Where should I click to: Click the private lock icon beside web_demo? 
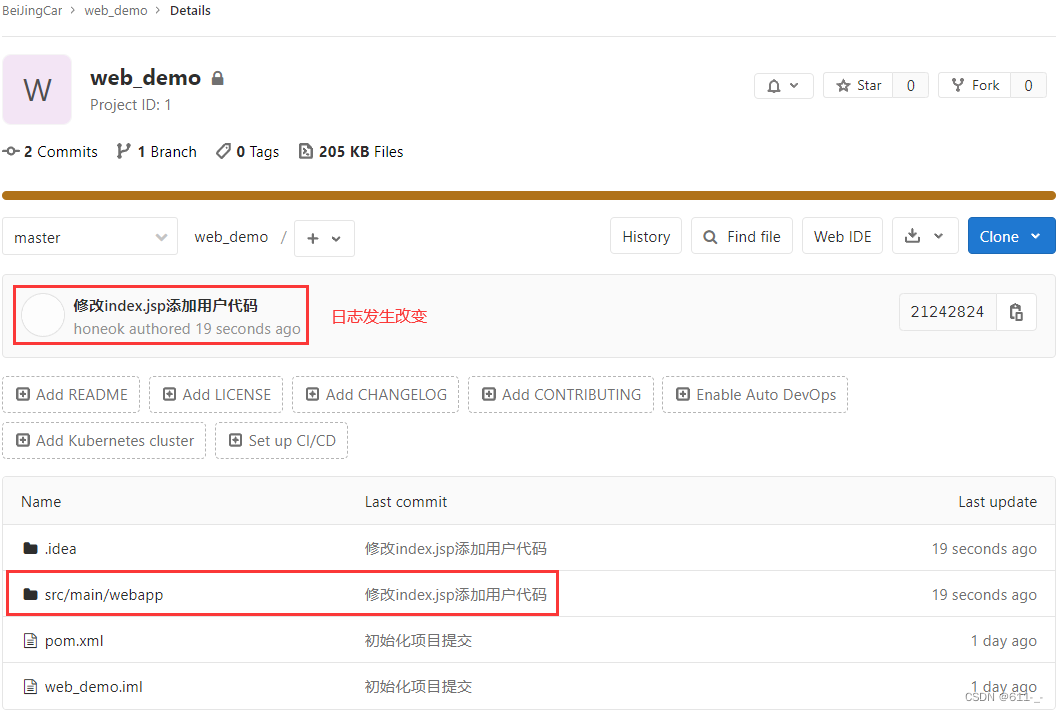[x=217, y=78]
